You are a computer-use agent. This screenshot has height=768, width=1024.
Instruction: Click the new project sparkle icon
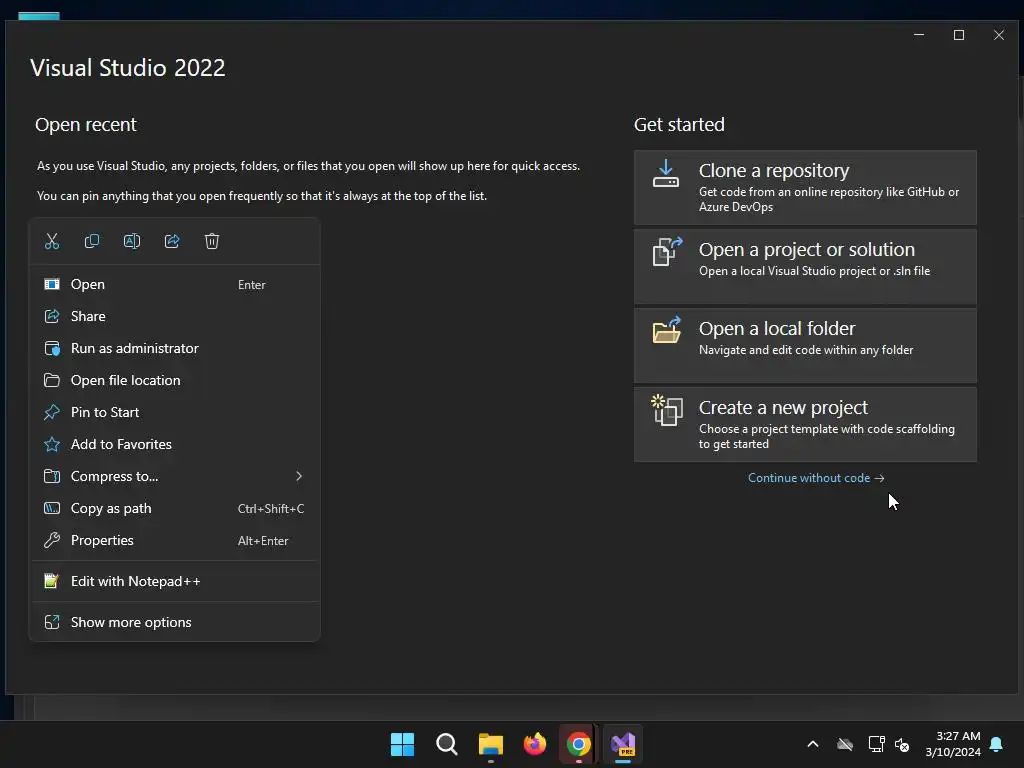(667, 410)
